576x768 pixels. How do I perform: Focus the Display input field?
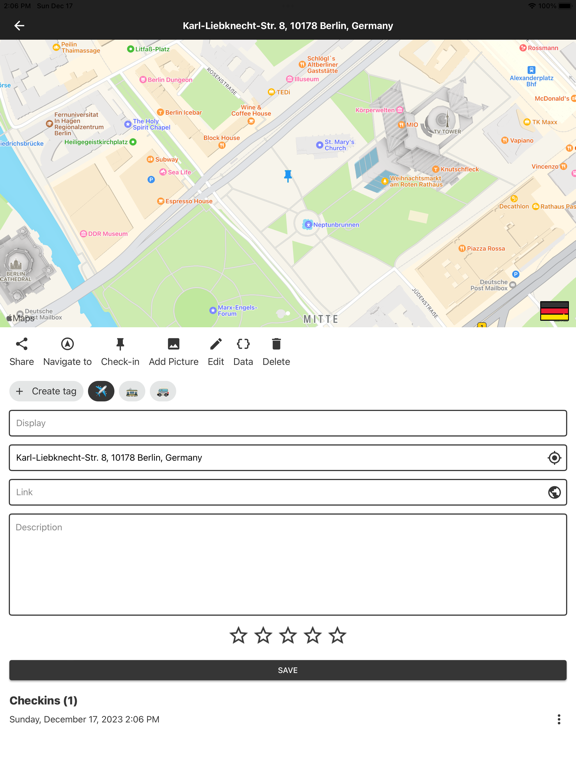coord(288,423)
